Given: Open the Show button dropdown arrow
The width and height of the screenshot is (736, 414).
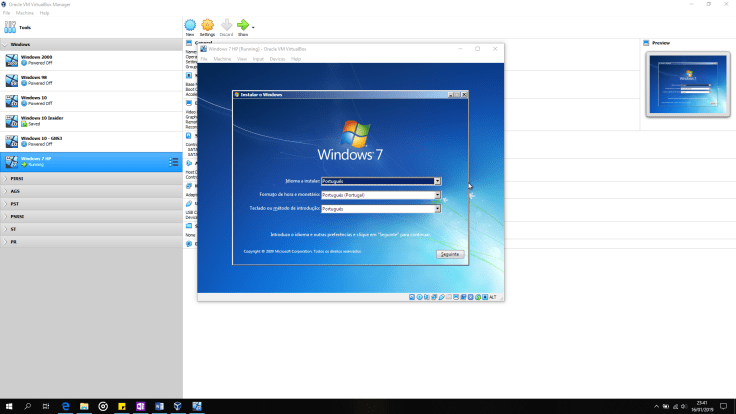Looking at the screenshot, I should 252,27.
